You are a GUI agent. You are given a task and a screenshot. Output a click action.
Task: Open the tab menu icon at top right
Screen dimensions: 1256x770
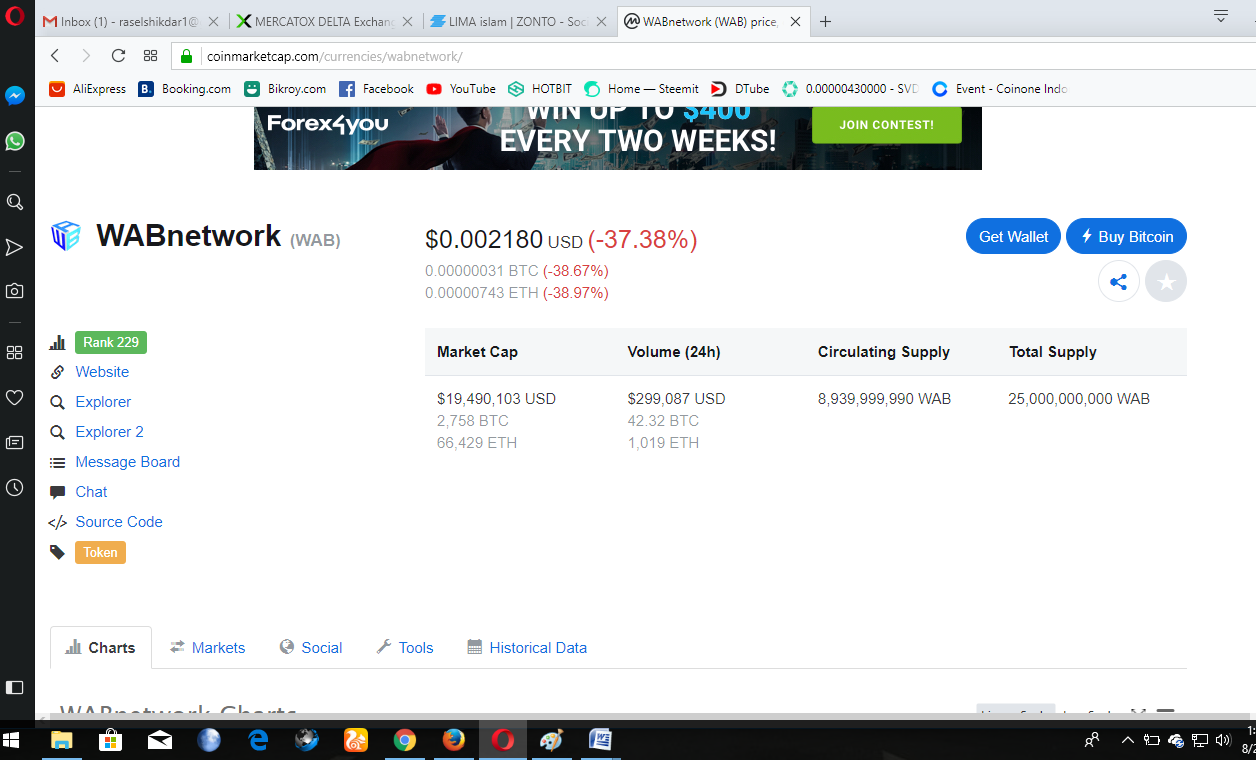click(x=1221, y=17)
